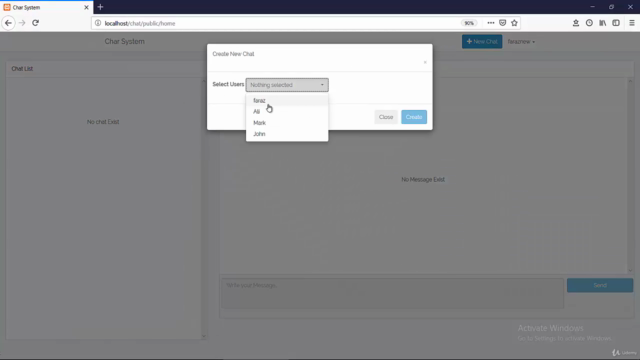The height and width of the screenshot is (360, 640).
Task: Click the No chat Exist text
Action: click(x=103, y=122)
